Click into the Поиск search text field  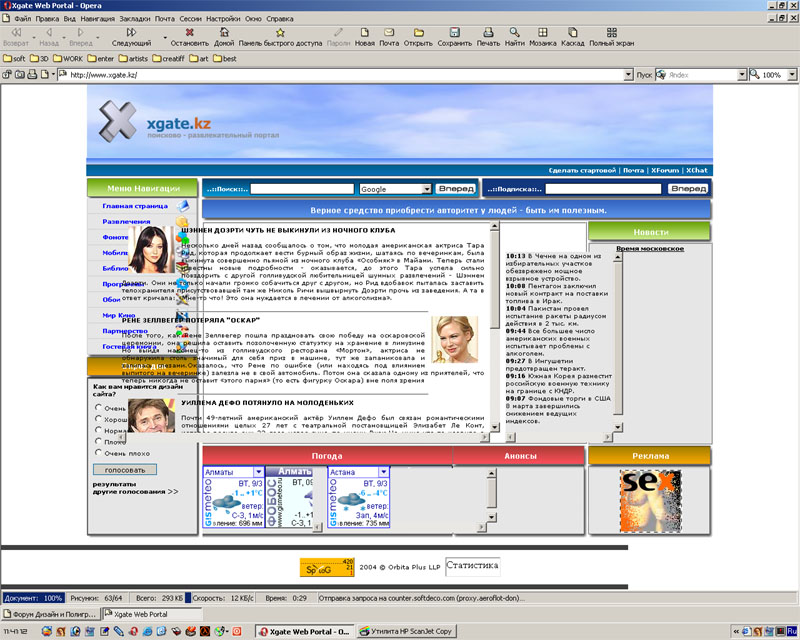pos(302,189)
